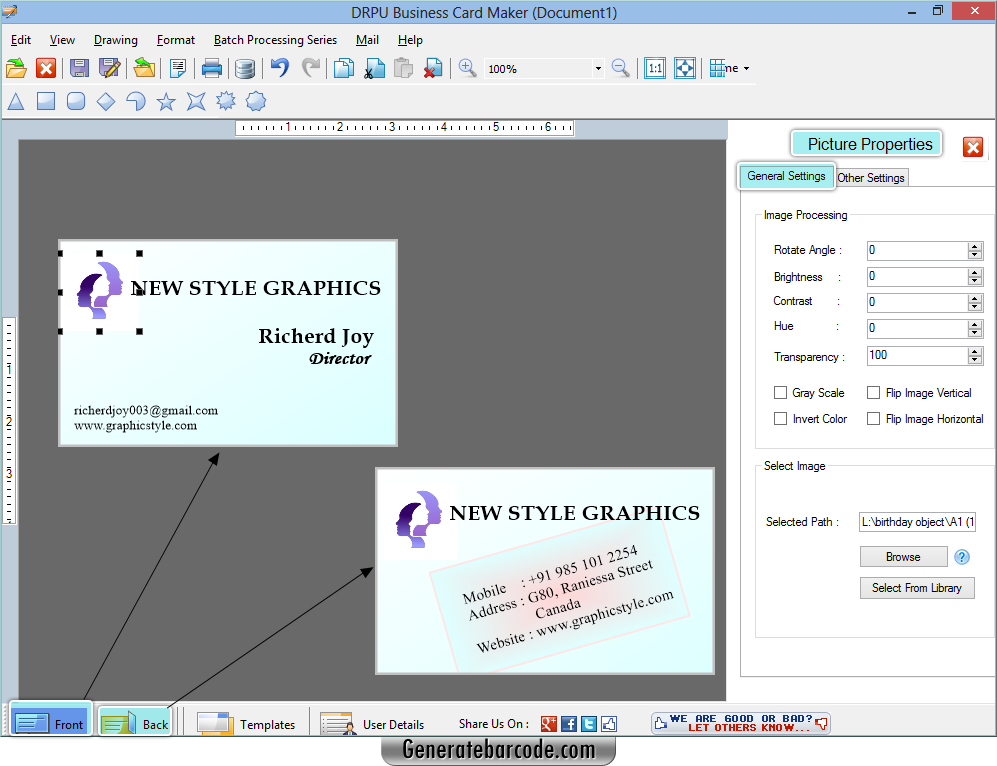Select the rectangle shape tool
Image resolution: width=997 pixels, height=766 pixels.
pyautogui.click(x=46, y=101)
